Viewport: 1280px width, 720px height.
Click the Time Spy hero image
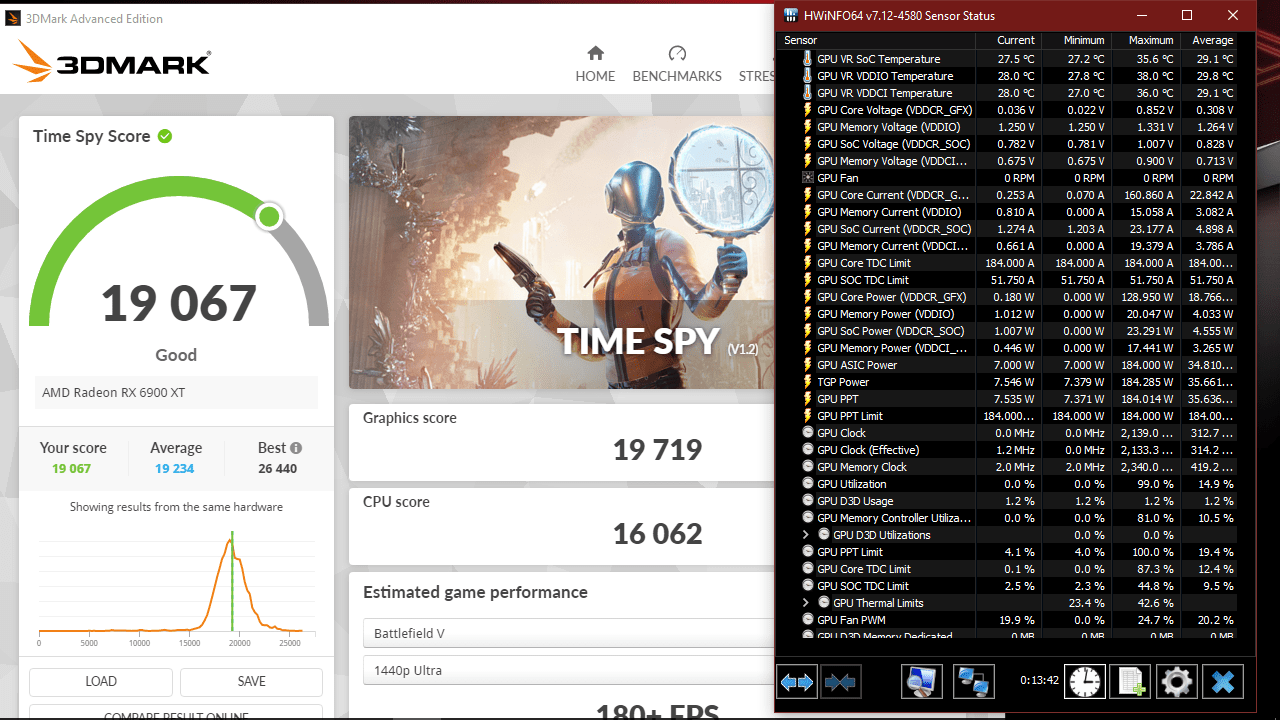coord(563,253)
